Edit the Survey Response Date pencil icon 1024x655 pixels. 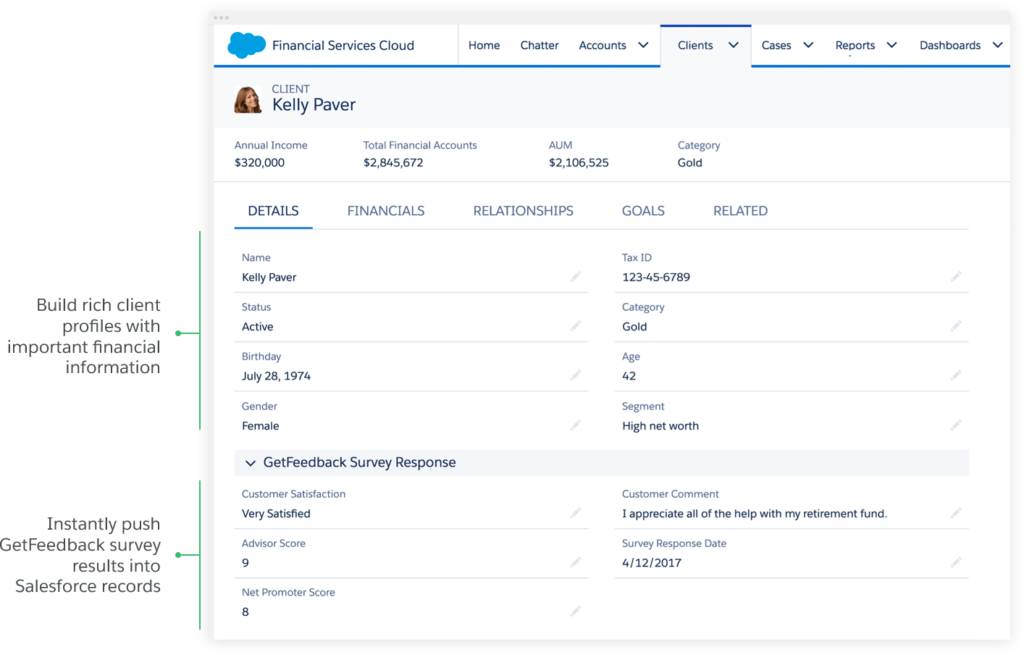tap(955, 562)
